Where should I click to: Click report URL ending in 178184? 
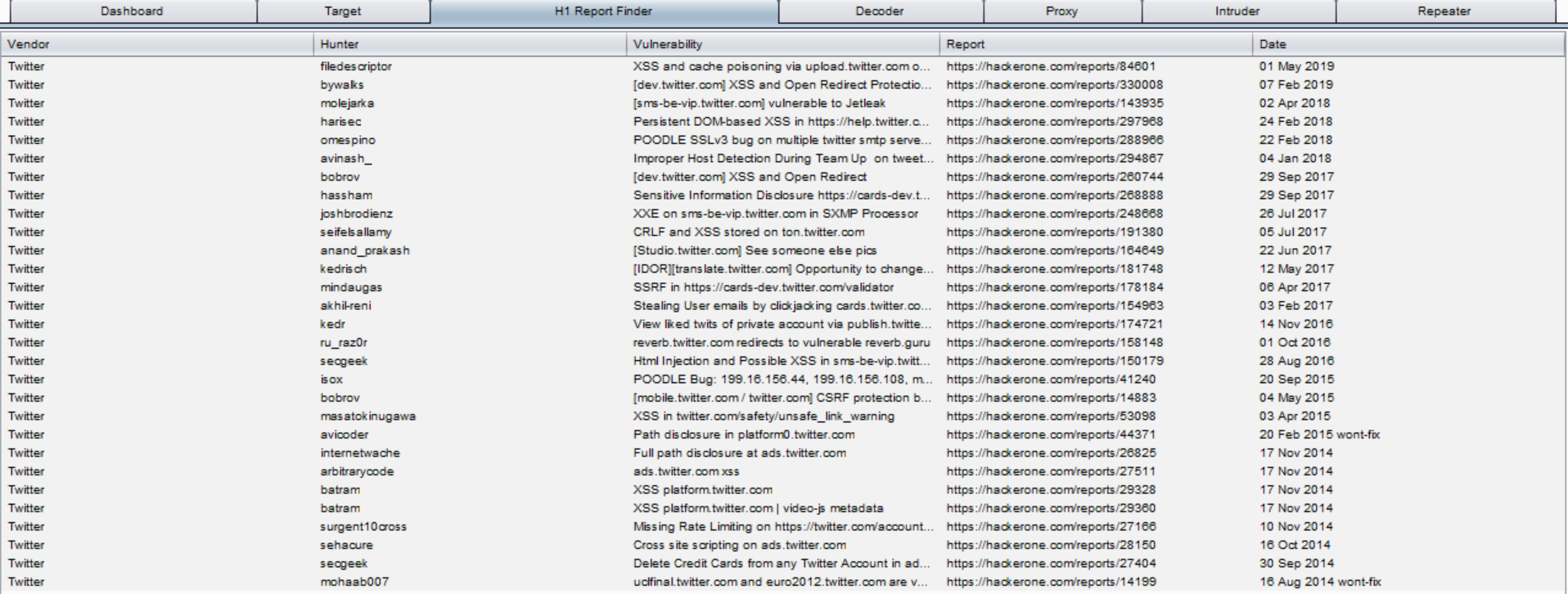click(1055, 287)
